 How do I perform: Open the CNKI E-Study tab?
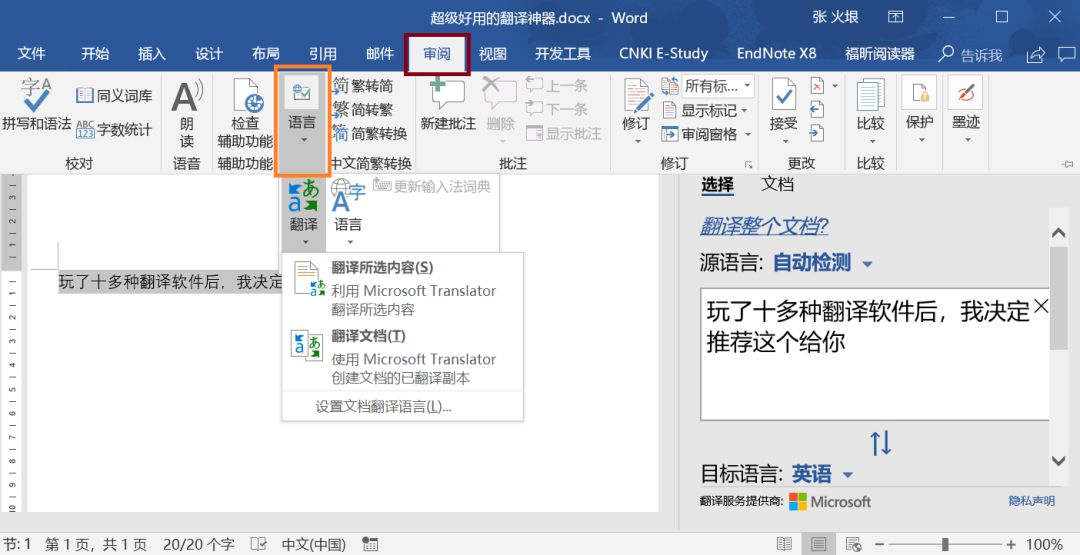click(x=663, y=54)
